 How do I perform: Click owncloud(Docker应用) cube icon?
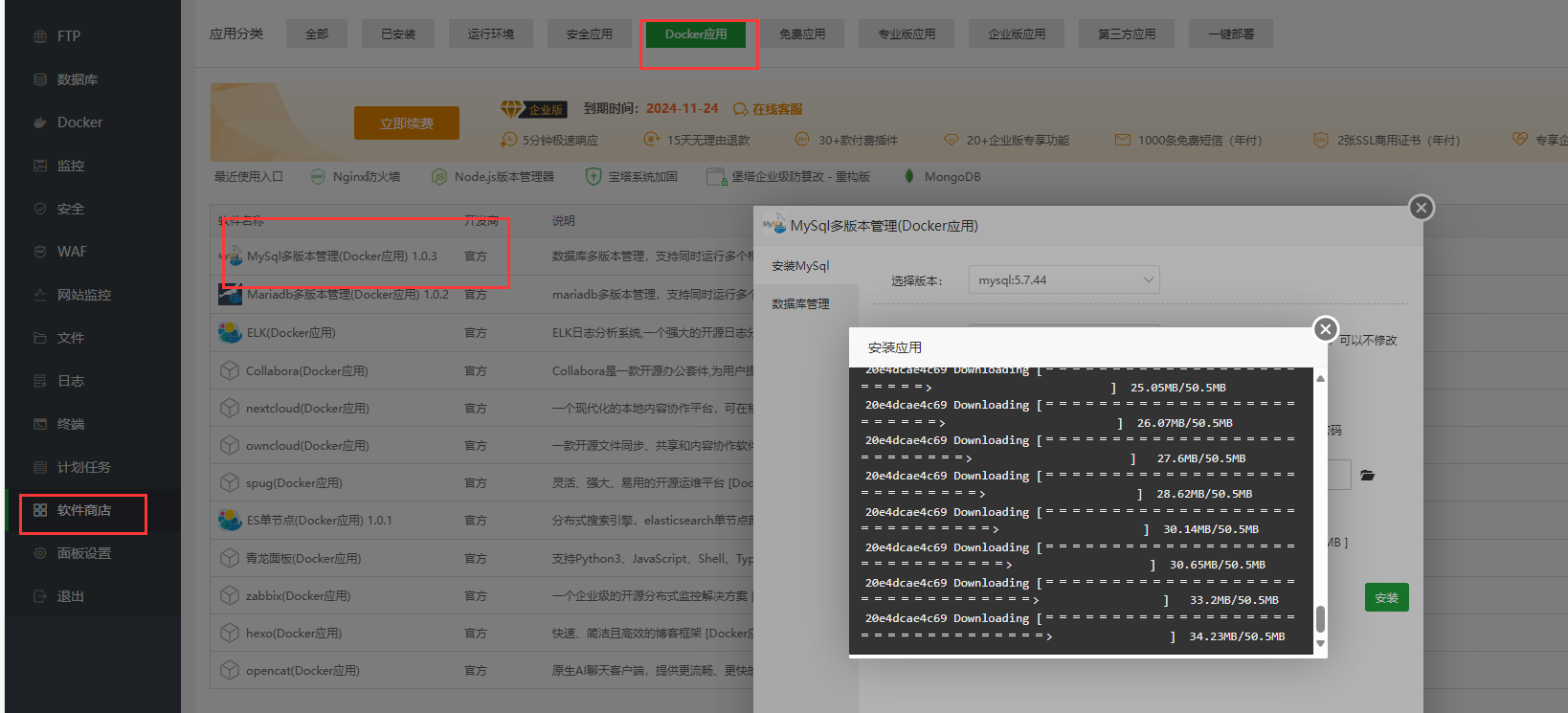point(230,445)
